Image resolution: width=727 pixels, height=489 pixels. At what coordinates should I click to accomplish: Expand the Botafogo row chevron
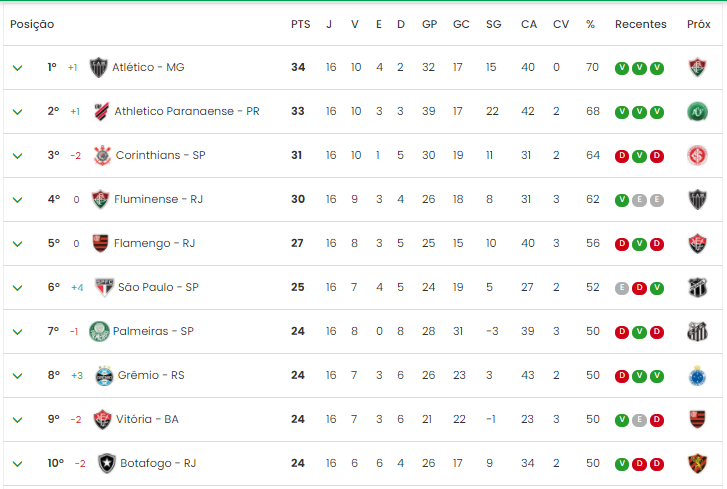pyautogui.click(x=17, y=464)
